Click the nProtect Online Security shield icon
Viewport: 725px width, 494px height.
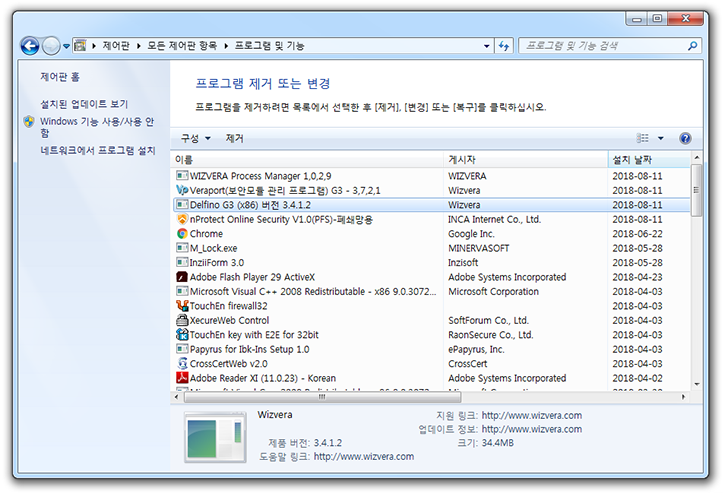pyautogui.click(x=182, y=219)
